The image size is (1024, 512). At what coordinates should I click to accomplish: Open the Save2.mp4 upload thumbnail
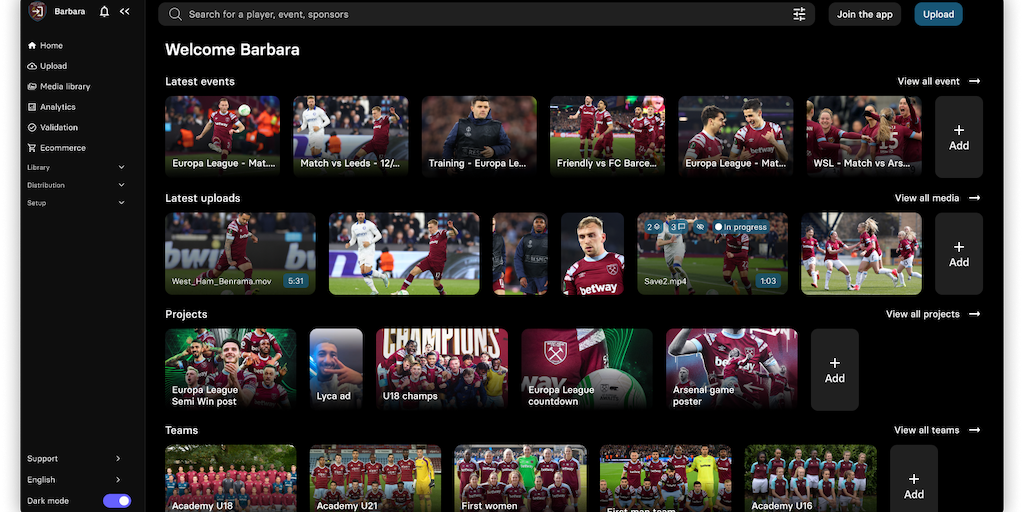(712, 253)
